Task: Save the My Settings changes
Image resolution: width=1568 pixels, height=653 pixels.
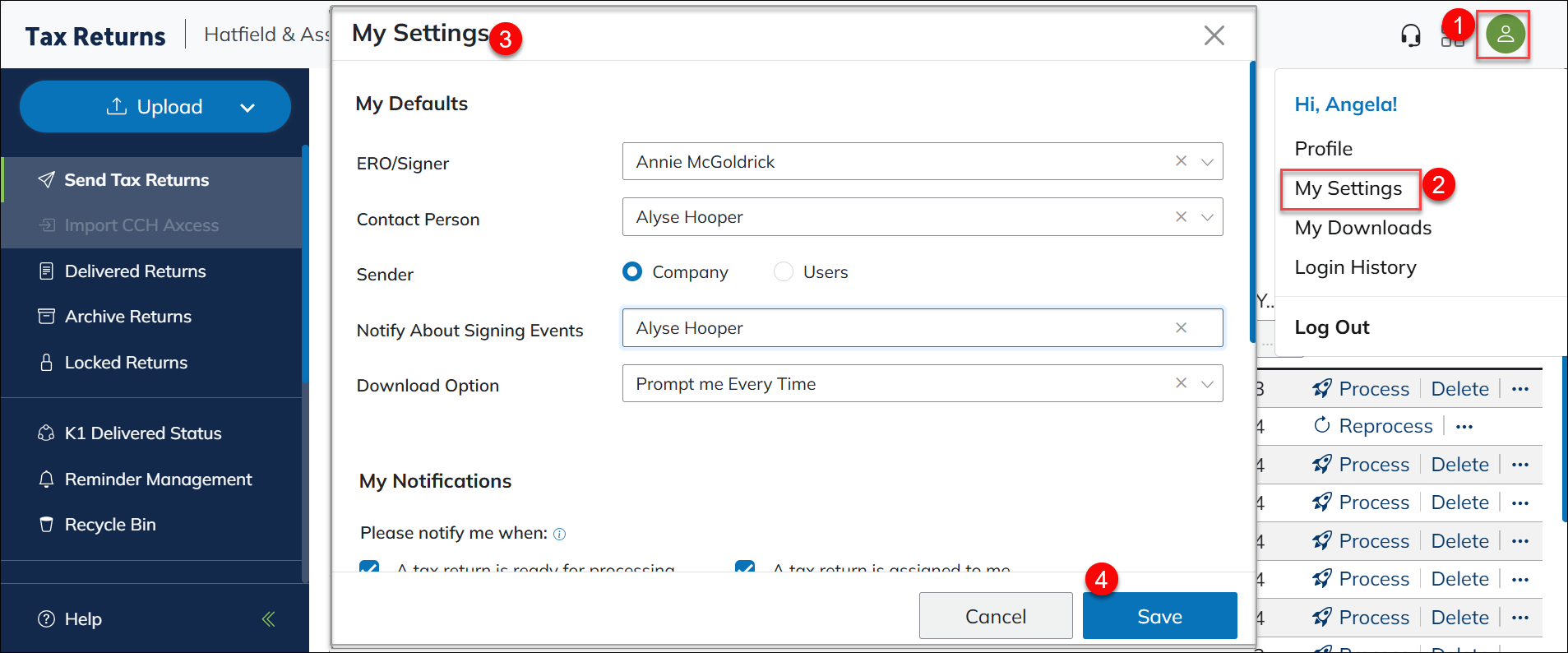Action: pyautogui.click(x=1159, y=616)
